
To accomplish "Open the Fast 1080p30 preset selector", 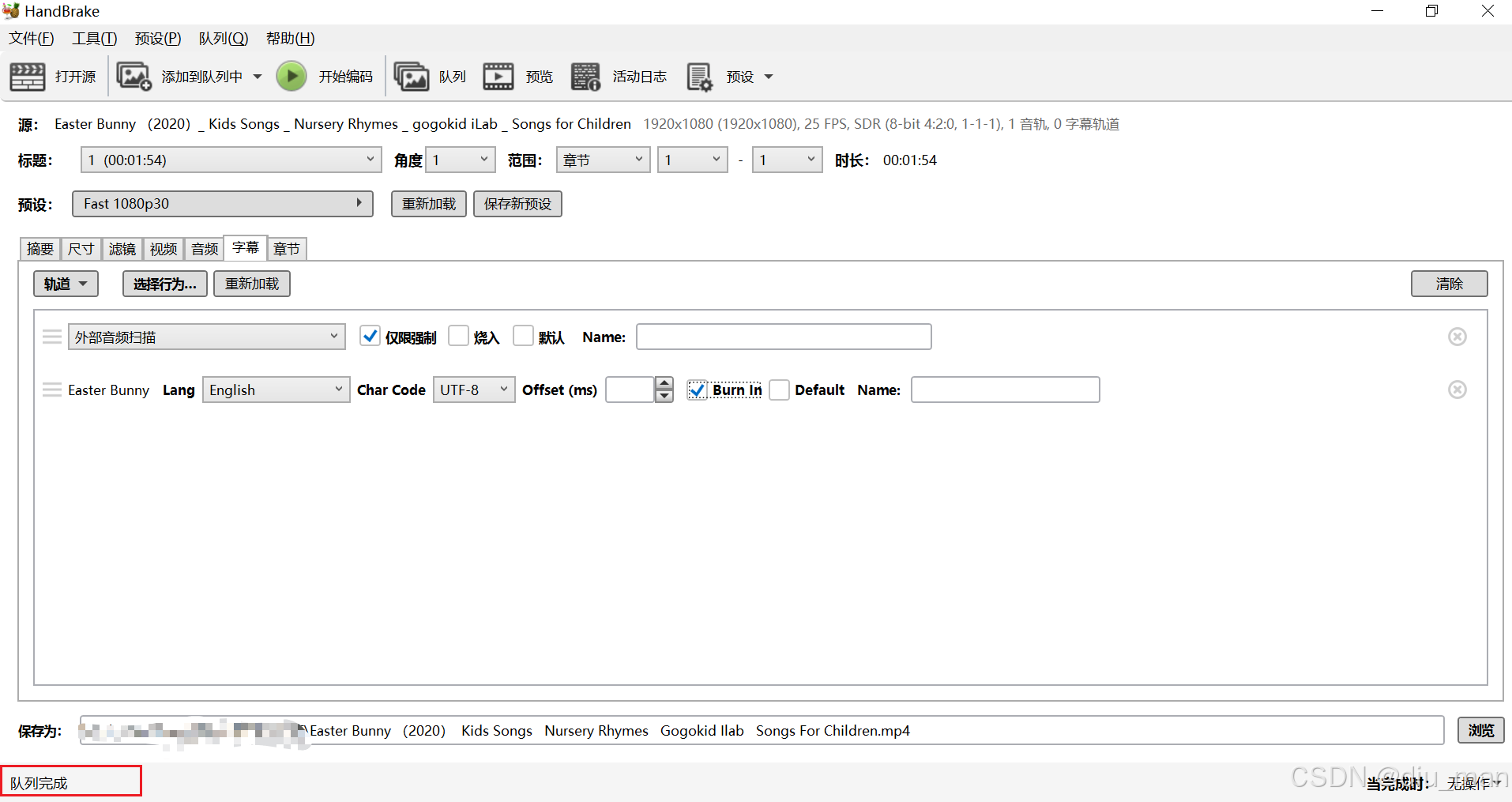I will 223,204.
